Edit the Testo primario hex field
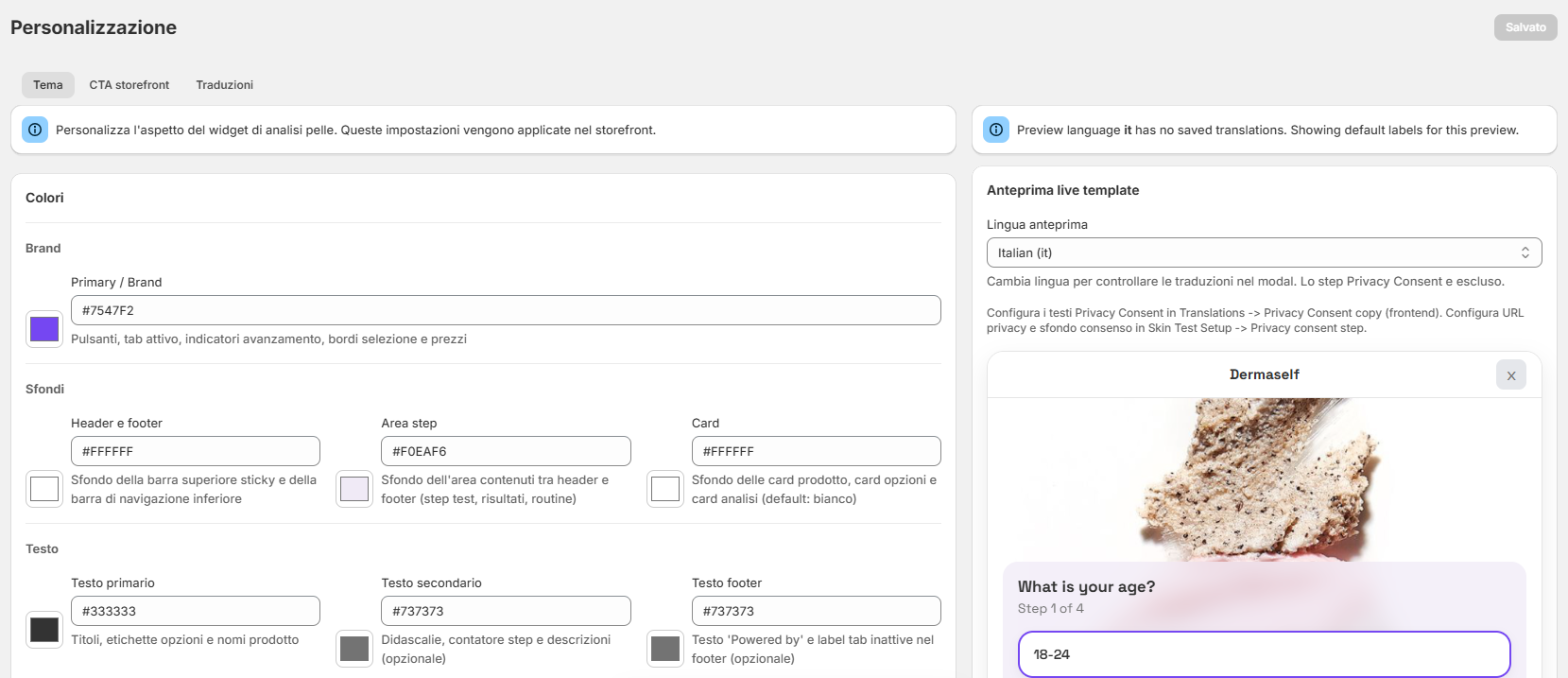This screenshot has width=1568, height=678. tap(196, 611)
